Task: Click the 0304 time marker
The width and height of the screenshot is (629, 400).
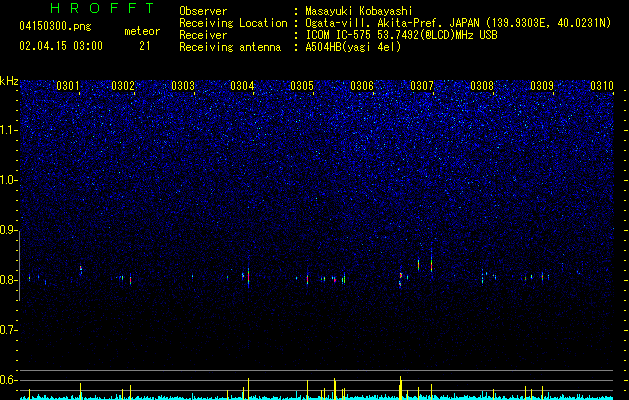Action: (x=242, y=86)
